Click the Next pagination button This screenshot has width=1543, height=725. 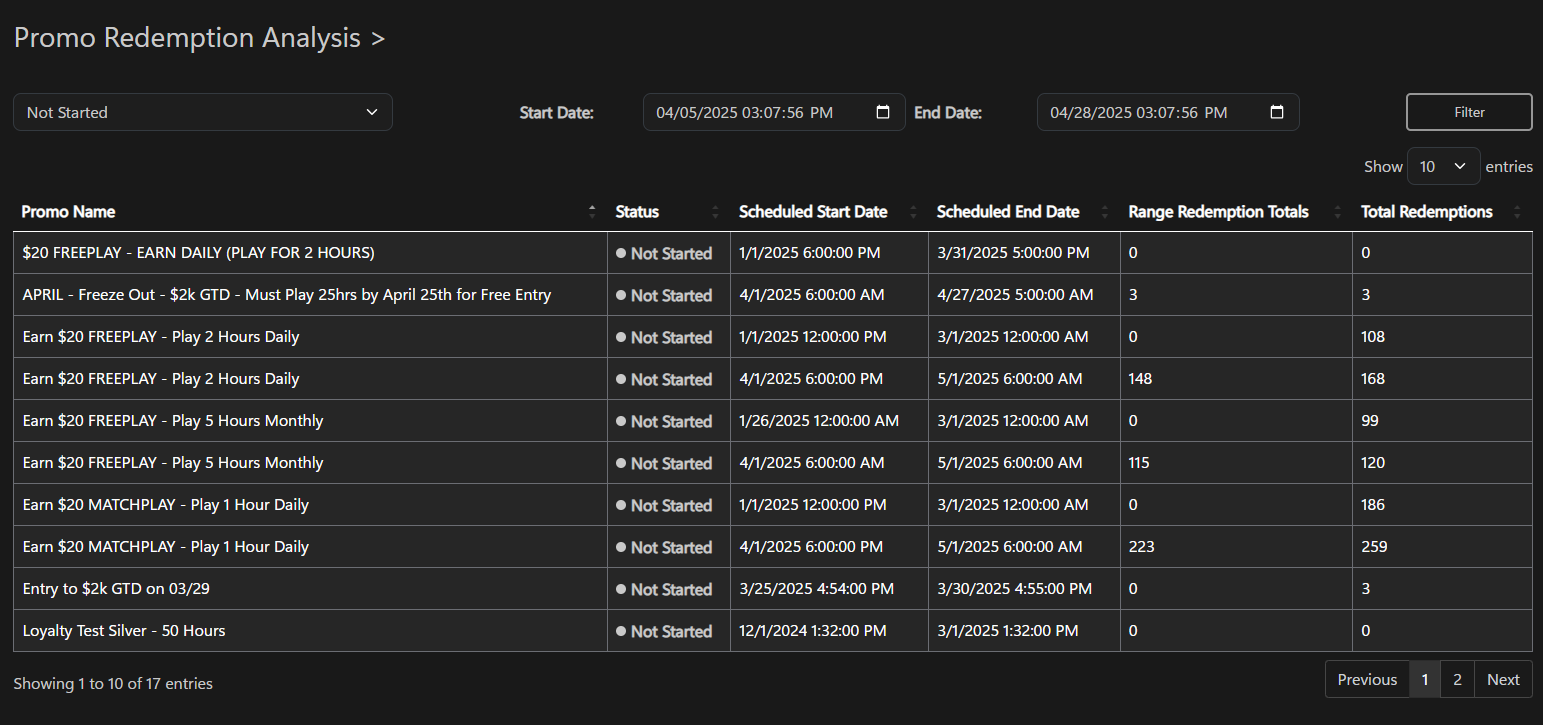pos(1503,679)
